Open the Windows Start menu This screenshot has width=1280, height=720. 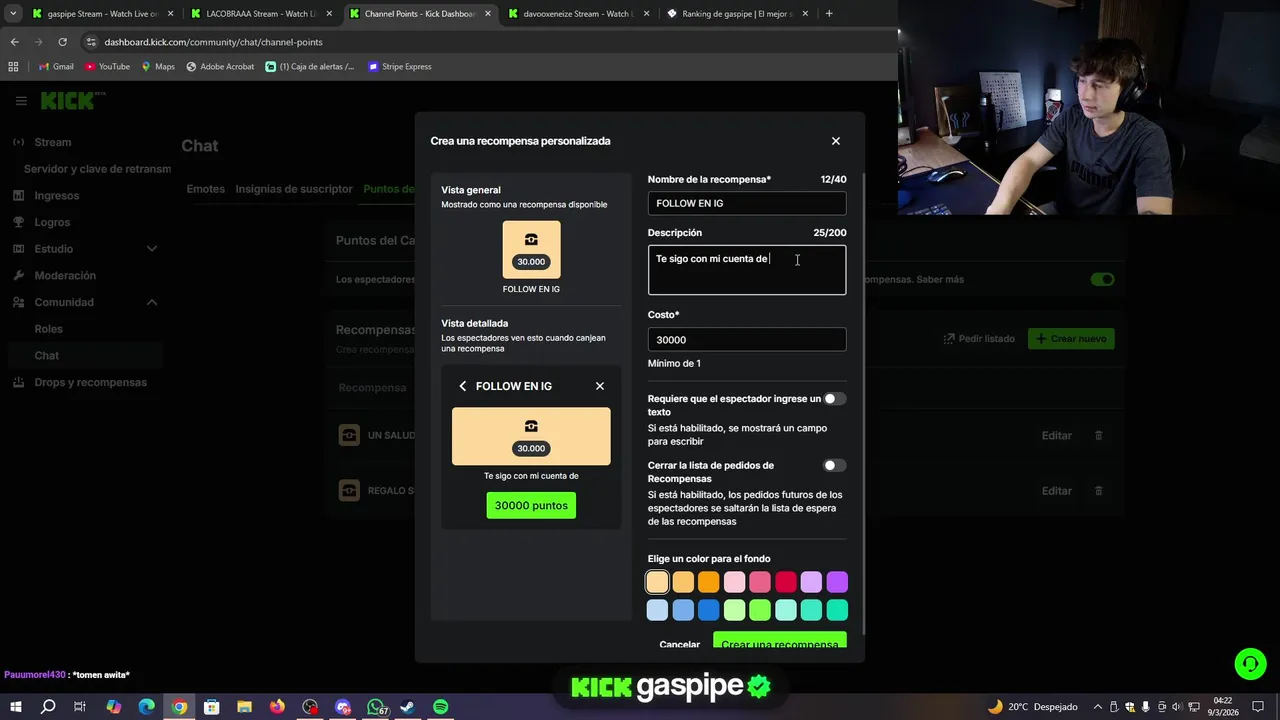(16, 707)
